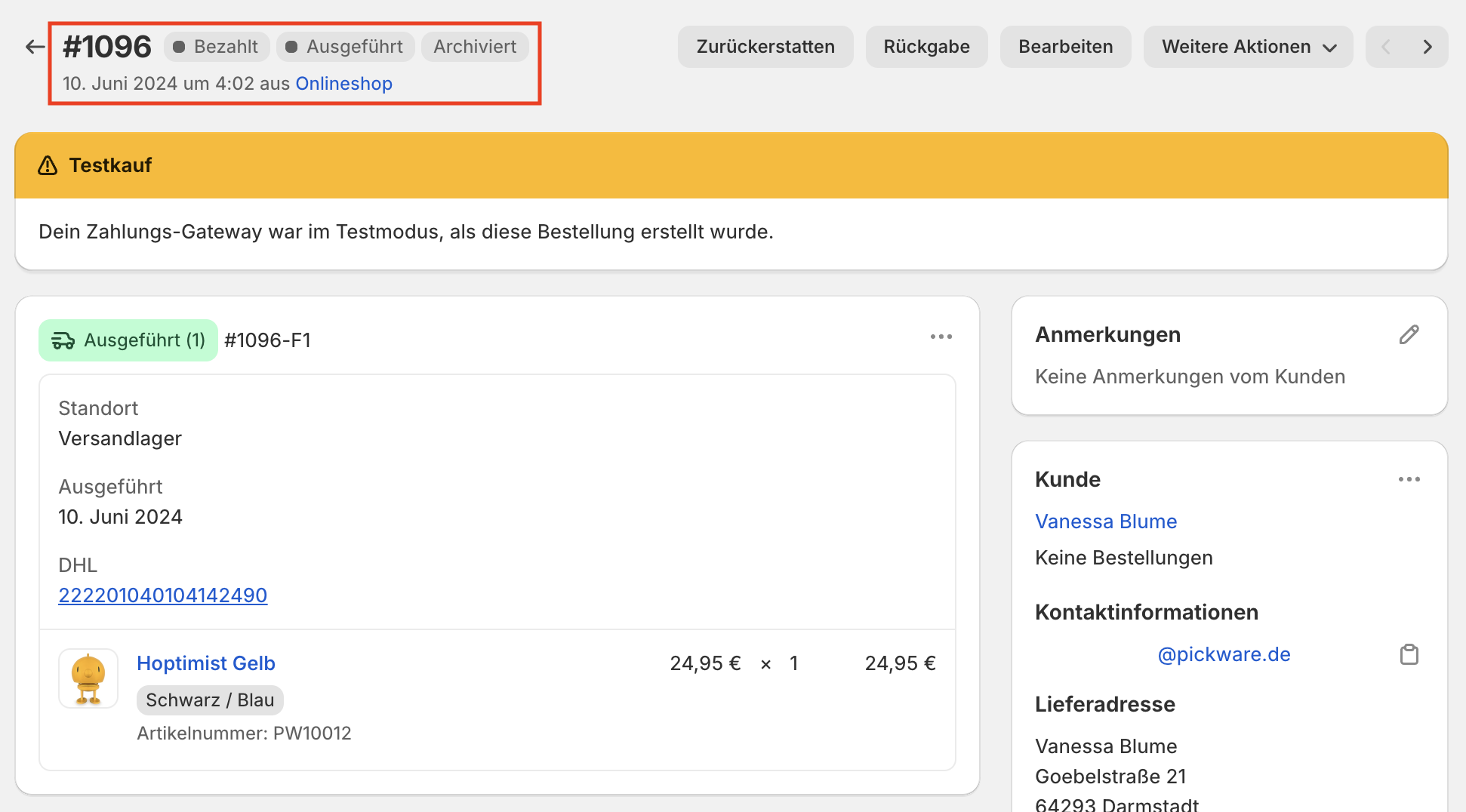Click the Ausgeführt (1) status expander
This screenshot has width=1466, height=812.
127,340
